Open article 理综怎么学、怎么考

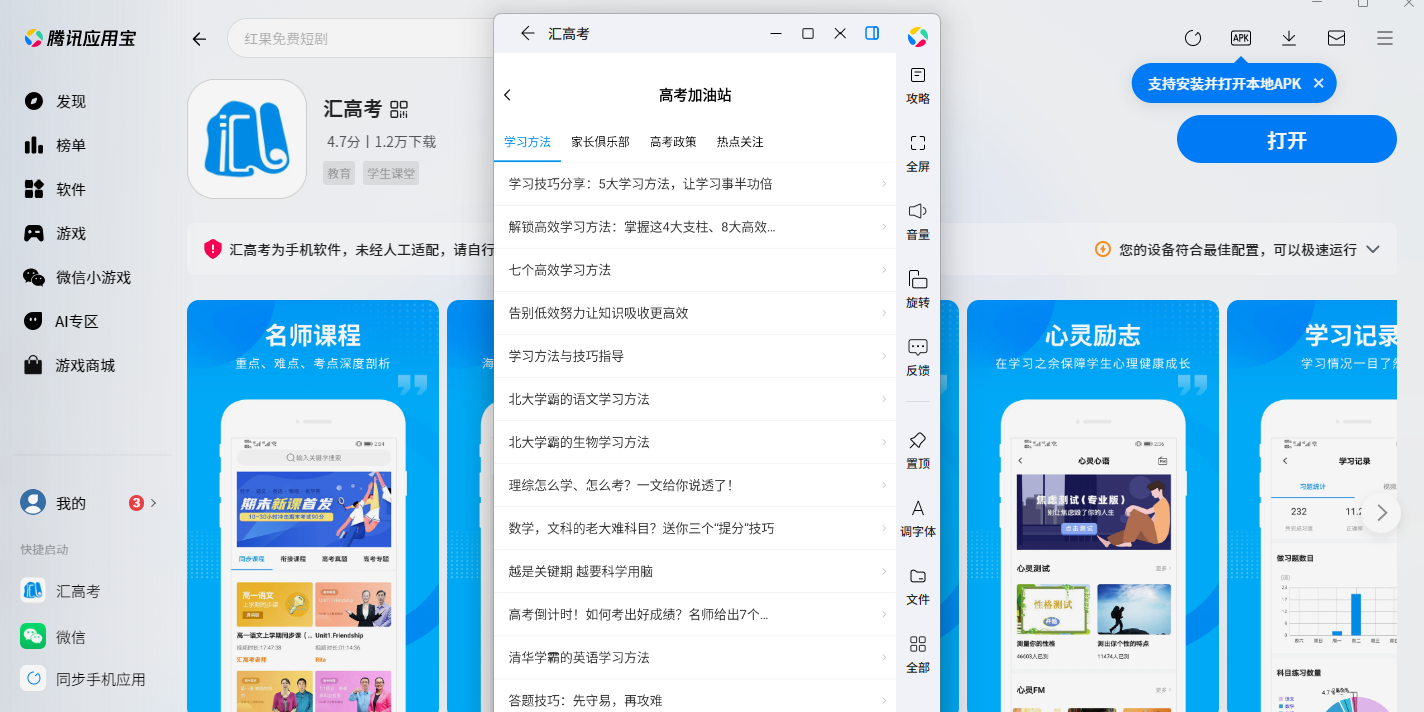695,485
